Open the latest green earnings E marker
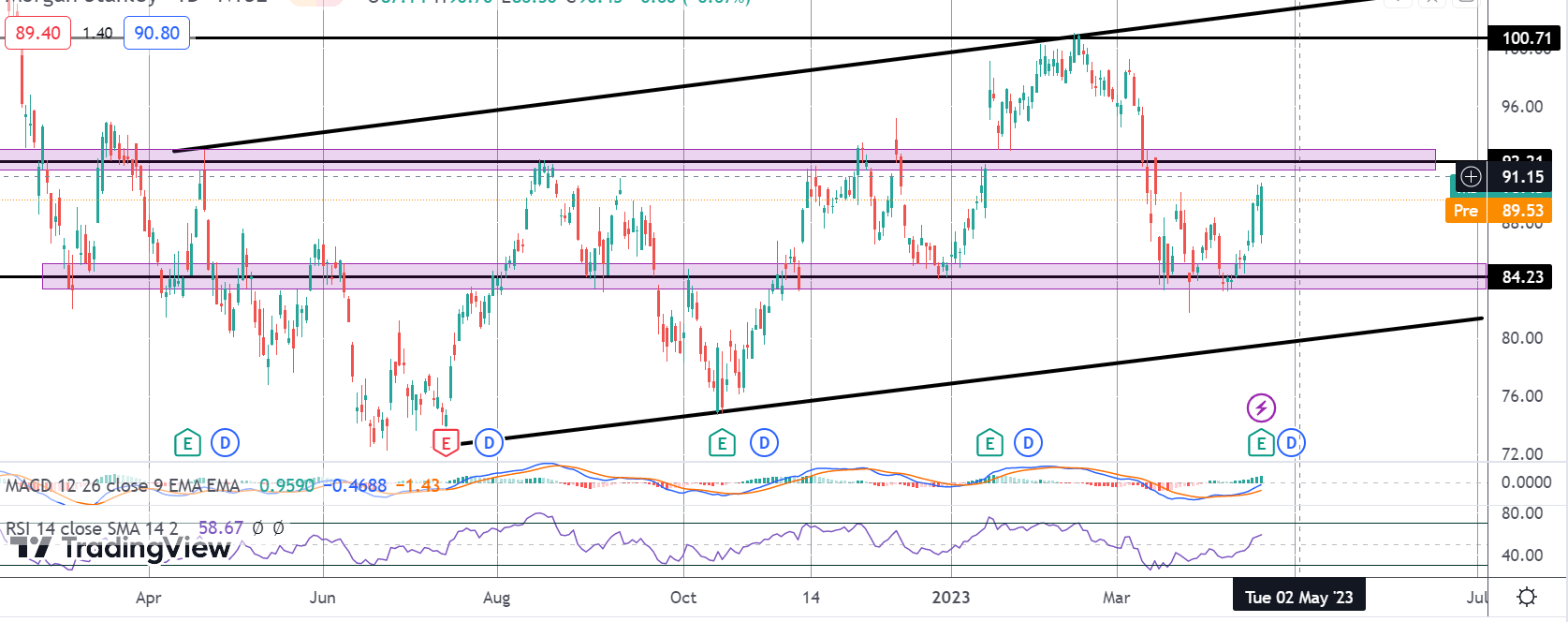 (1261, 443)
